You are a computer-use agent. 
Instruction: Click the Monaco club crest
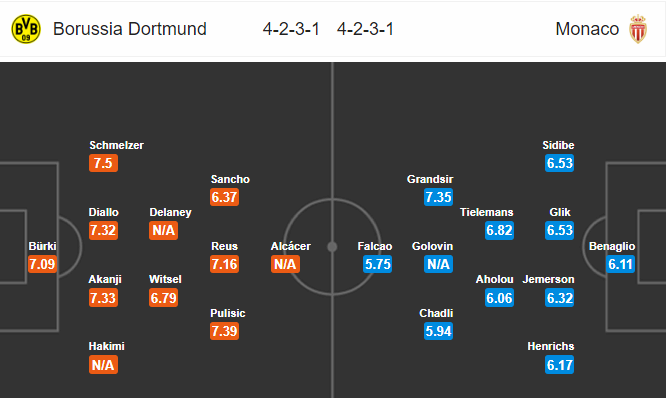(638, 29)
